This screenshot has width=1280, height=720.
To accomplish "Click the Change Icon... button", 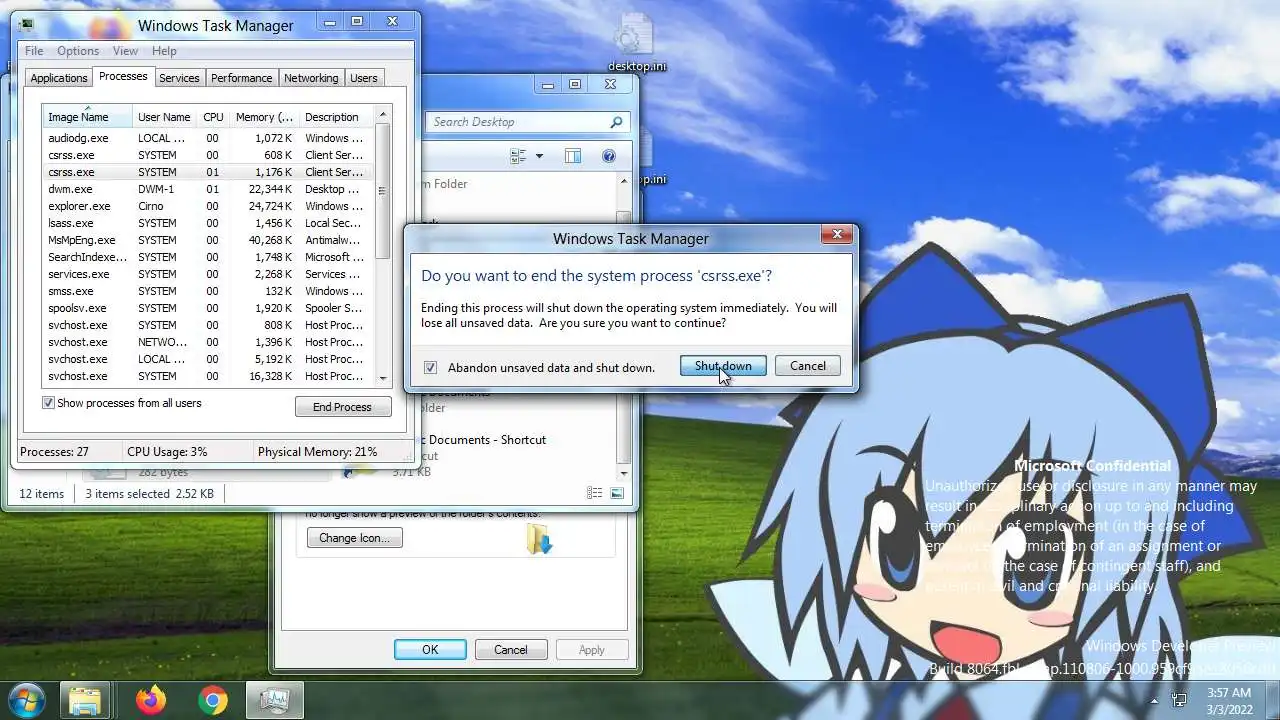I will (354, 538).
